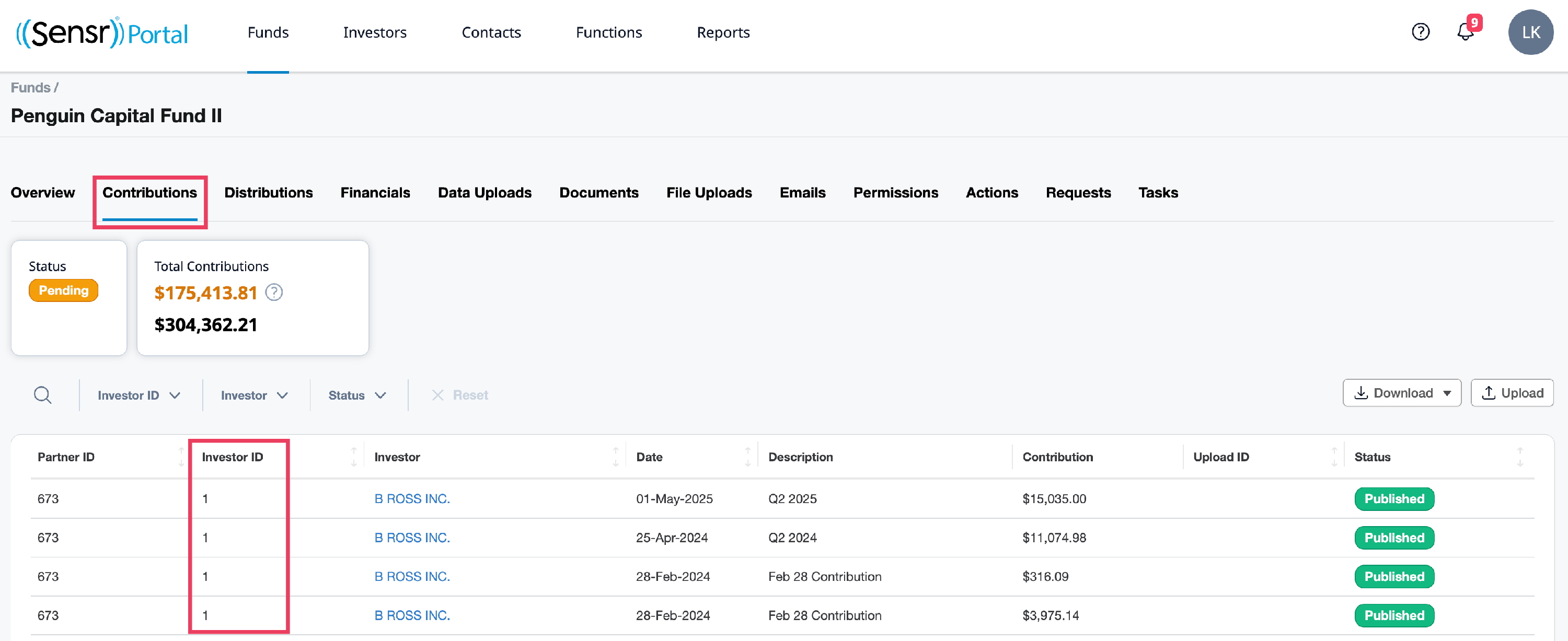Open the LK user avatar menu
Image resolution: width=1568 pixels, height=641 pixels.
[x=1530, y=32]
